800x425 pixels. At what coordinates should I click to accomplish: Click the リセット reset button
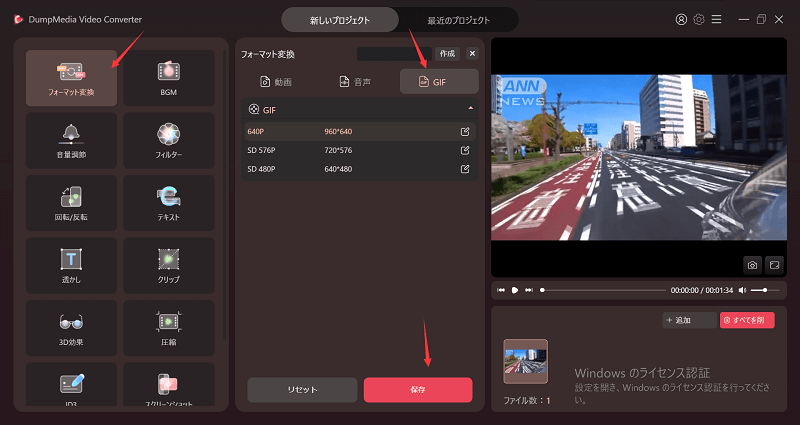pos(302,389)
